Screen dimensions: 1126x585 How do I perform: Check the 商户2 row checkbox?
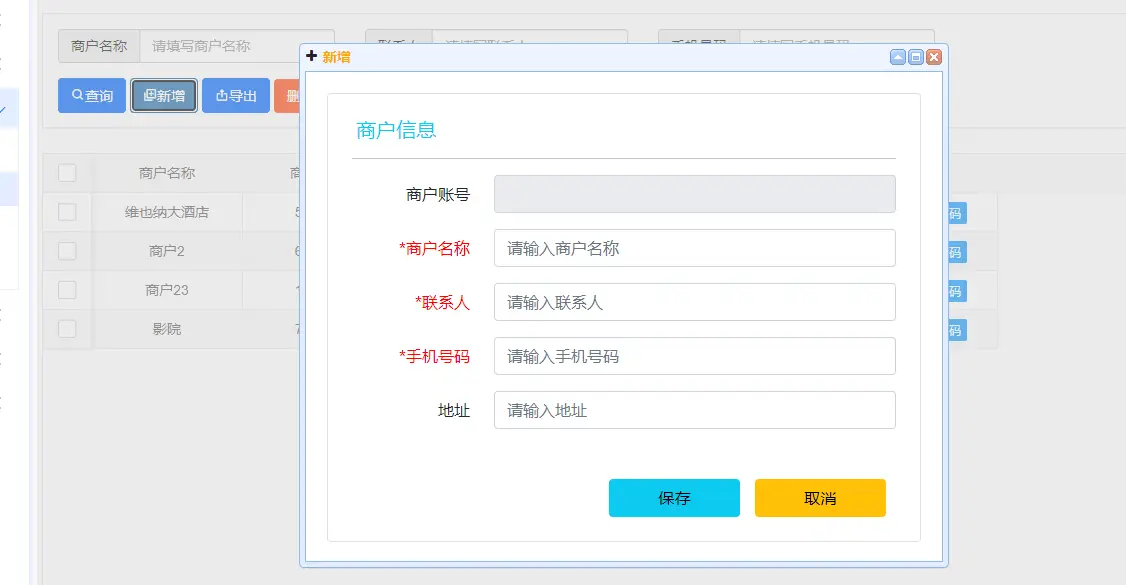pos(67,251)
